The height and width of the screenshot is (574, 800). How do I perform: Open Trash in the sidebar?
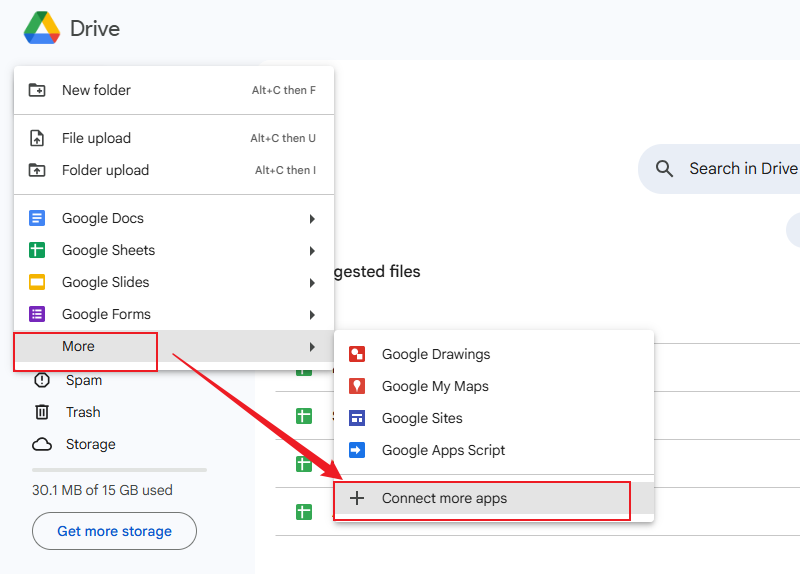coord(83,412)
